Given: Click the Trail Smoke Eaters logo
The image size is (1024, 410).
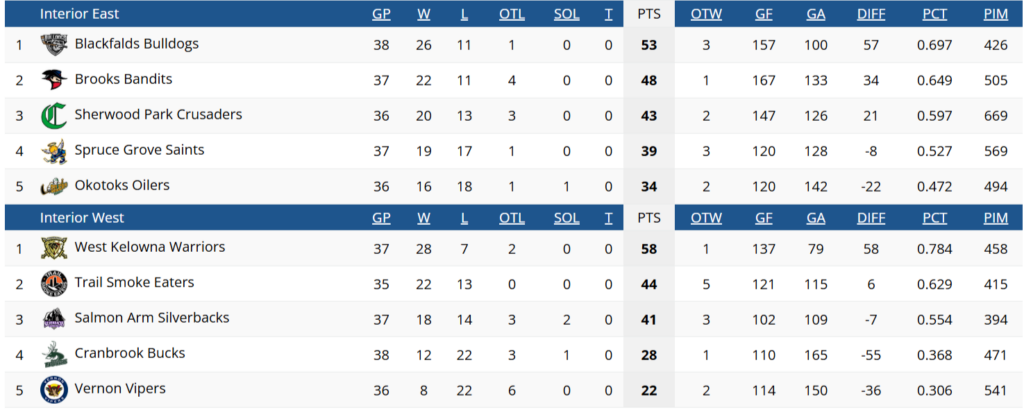Looking at the screenshot, I should (x=54, y=284).
